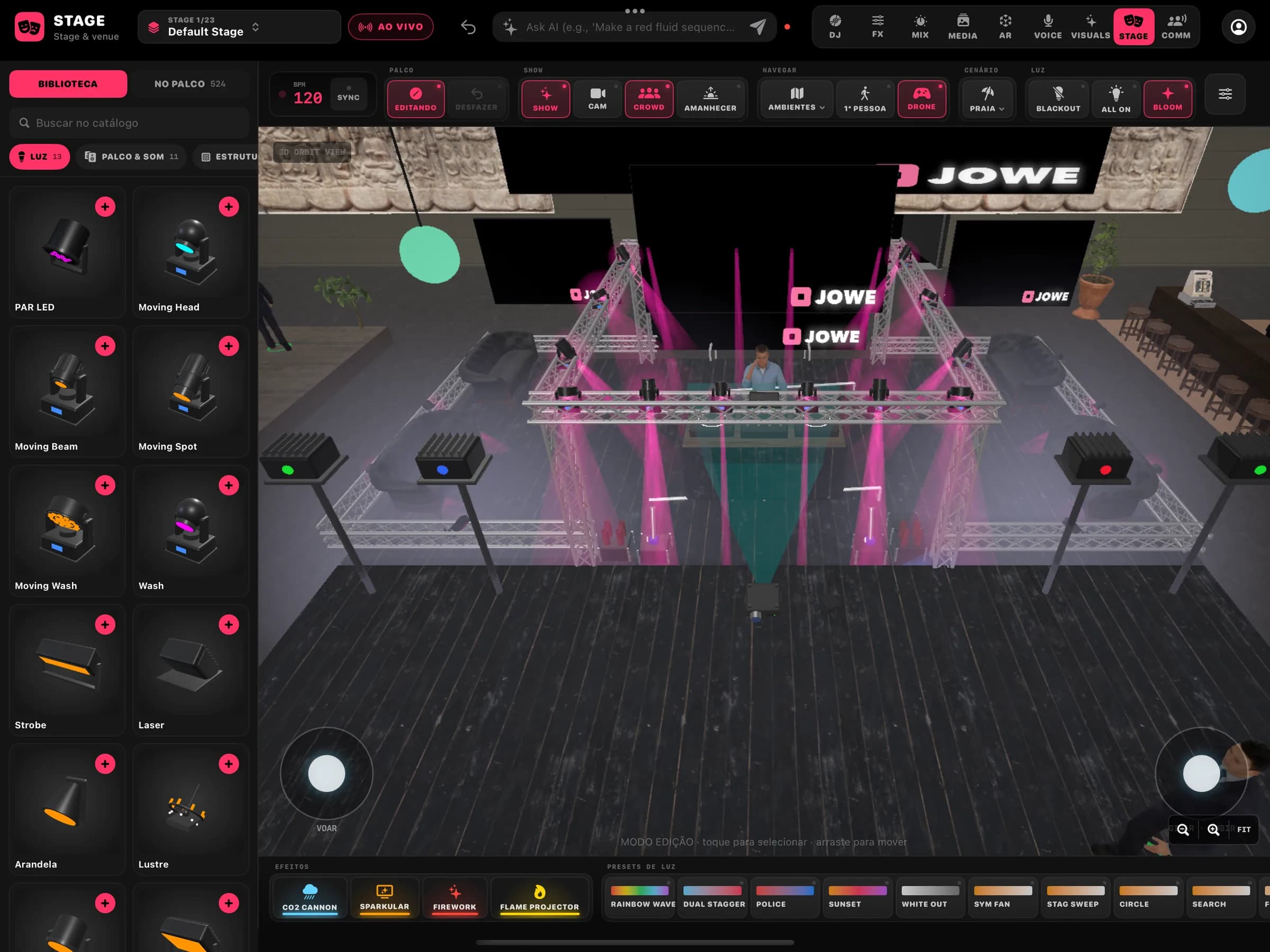The height and width of the screenshot is (952, 1270).
Task: Toggle the CROWD button
Action: click(649, 99)
